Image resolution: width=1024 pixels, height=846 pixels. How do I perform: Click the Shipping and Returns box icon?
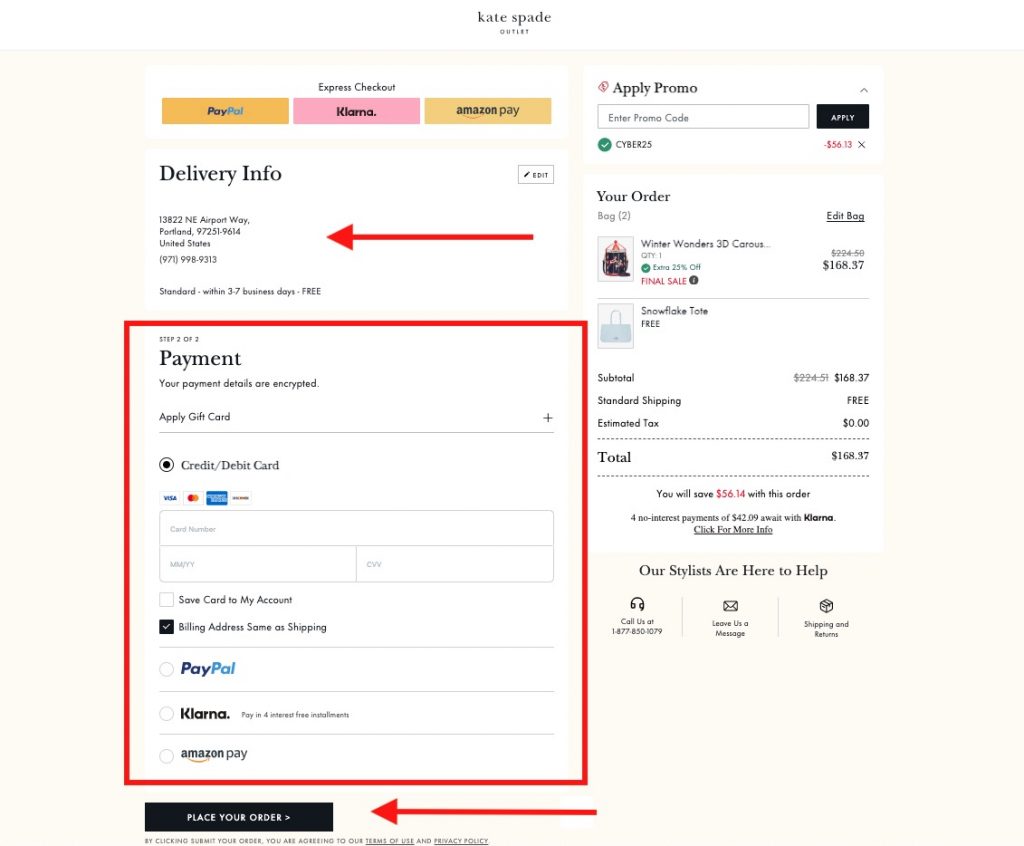tap(826, 606)
